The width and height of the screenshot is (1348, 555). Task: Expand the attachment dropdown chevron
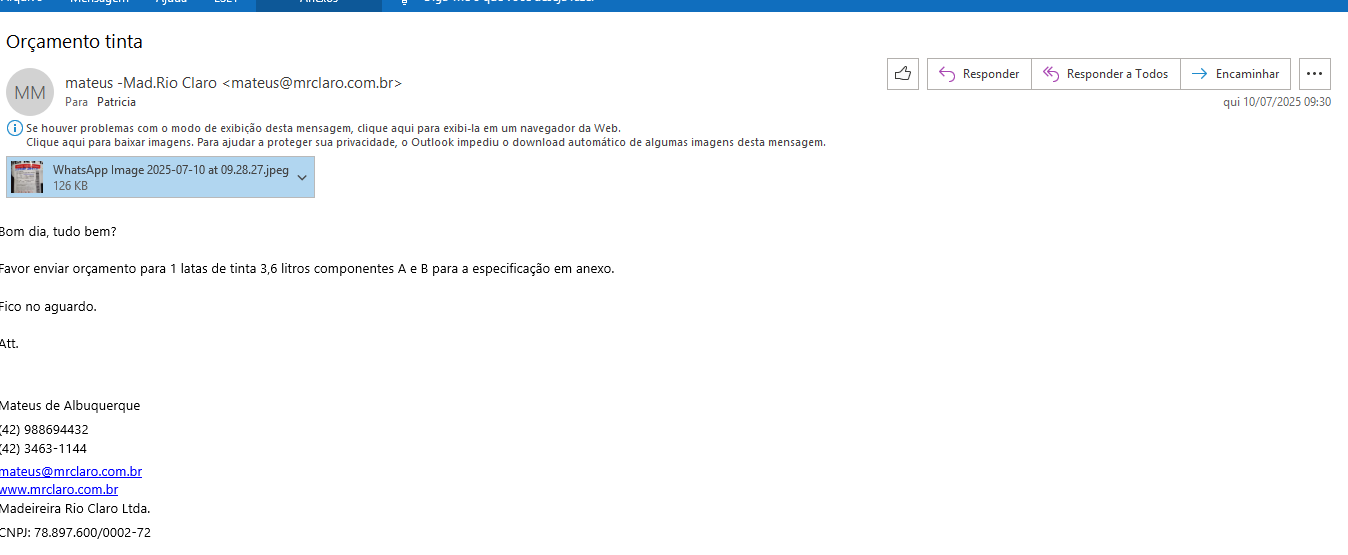point(302,177)
